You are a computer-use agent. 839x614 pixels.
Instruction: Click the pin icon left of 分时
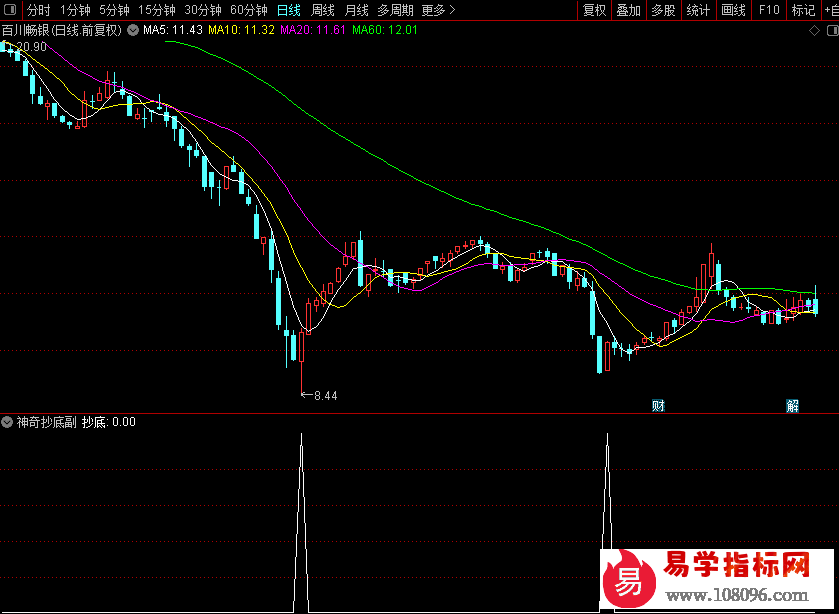pos(11,10)
